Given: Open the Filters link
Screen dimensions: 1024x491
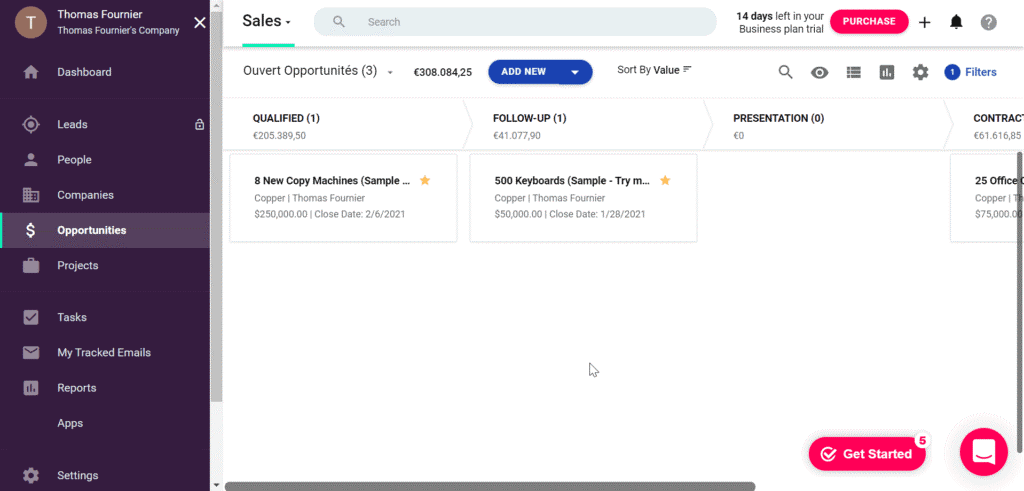Looking at the screenshot, I should pos(970,72).
